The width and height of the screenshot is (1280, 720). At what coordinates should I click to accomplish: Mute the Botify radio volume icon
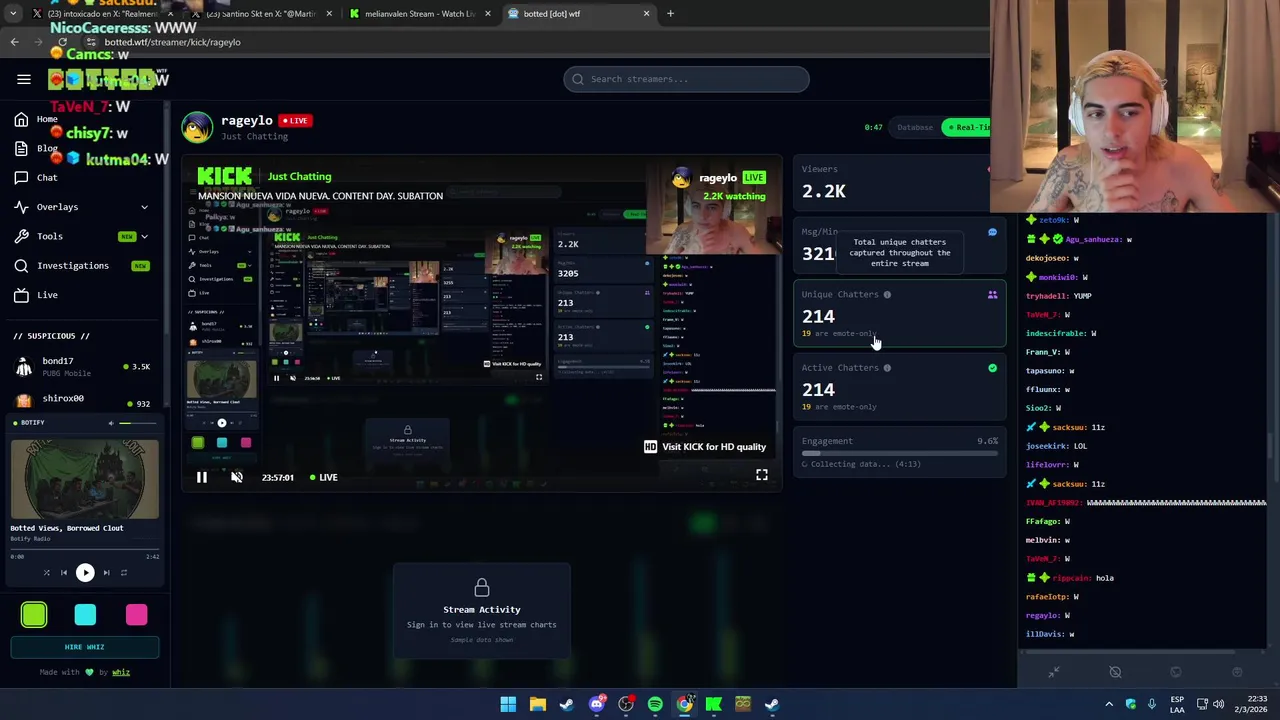pyautogui.click(x=111, y=423)
